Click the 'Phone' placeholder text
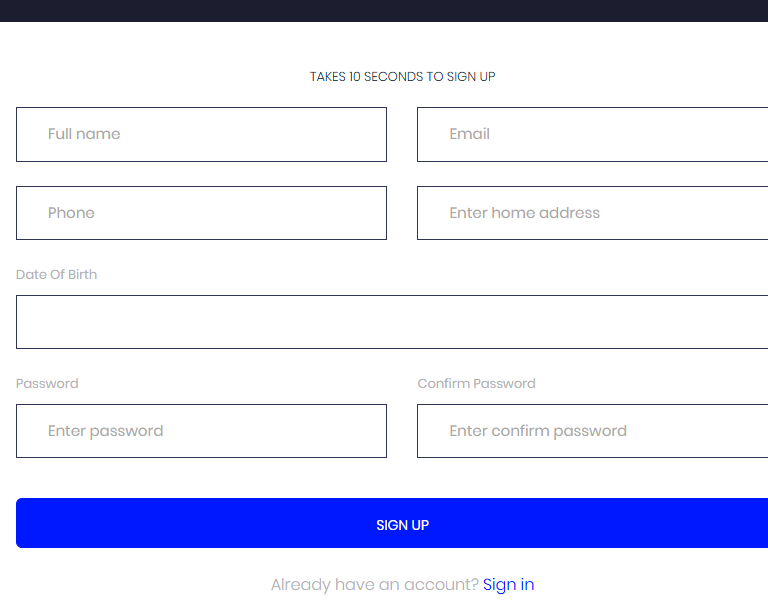Screen dimensions: 768x614 click(x=71, y=213)
